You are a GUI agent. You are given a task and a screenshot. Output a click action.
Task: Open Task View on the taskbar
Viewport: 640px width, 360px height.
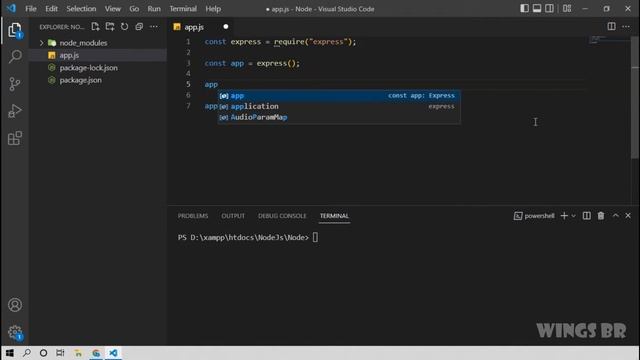tap(60, 353)
